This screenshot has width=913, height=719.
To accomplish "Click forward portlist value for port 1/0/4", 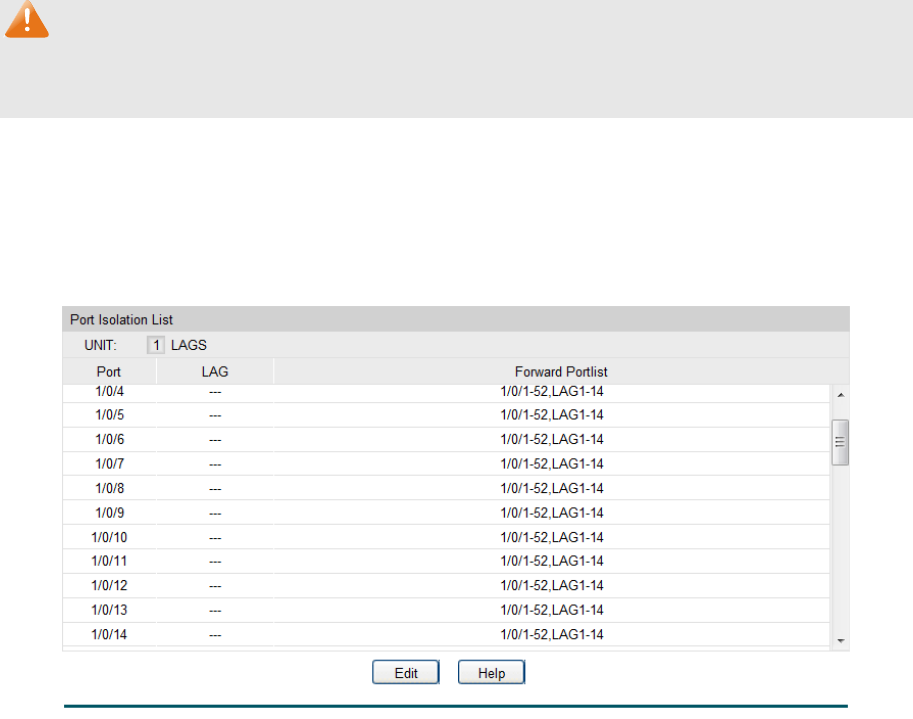I will pyautogui.click(x=552, y=392).
